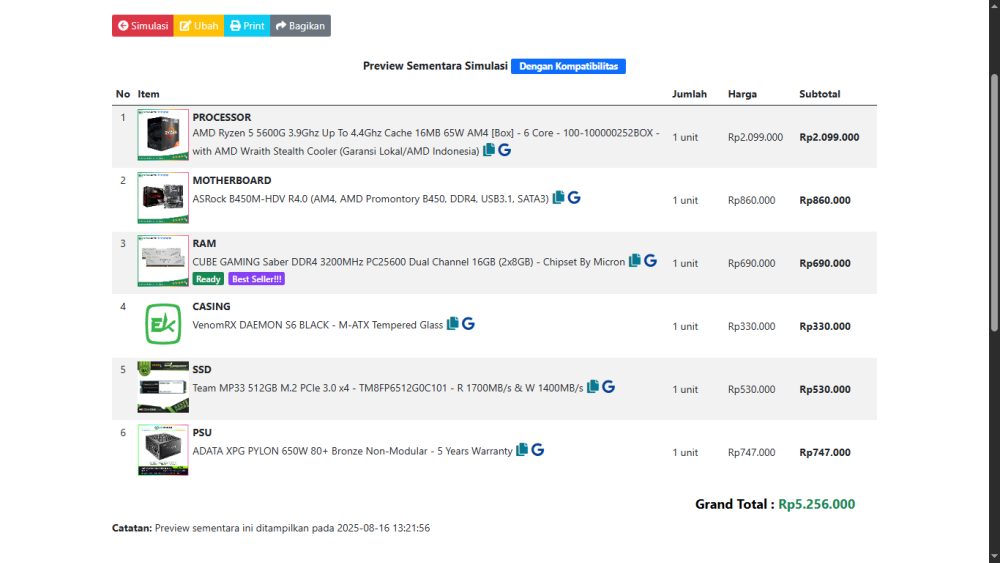
Task: Copy the Team MP33 512GB SSD name
Action: 593,387
